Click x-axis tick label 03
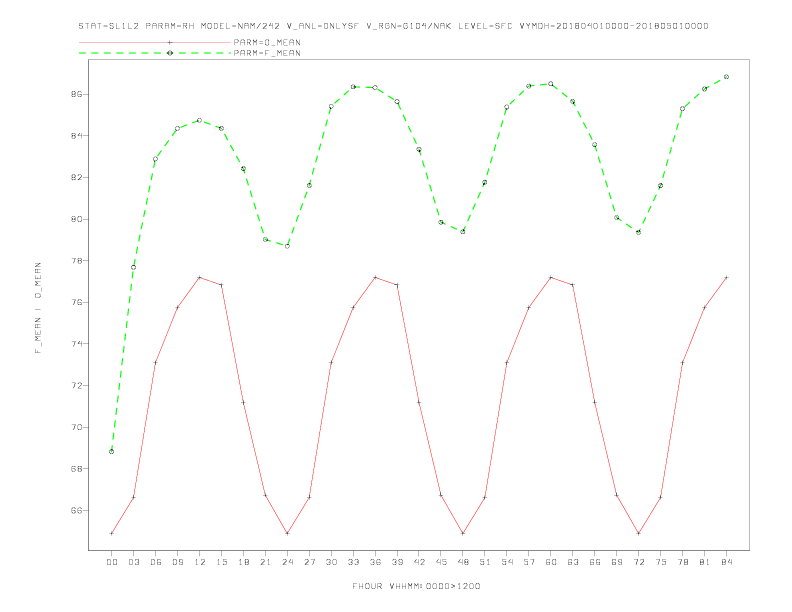The height and width of the screenshot is (612, 792). pyautogui.click(x=133, y=562)
